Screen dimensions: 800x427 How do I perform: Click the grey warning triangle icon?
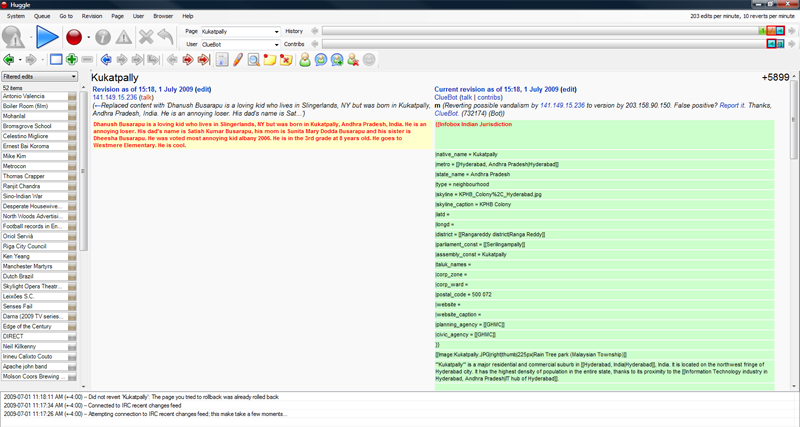pyautogui.click(x=123, y=37)
